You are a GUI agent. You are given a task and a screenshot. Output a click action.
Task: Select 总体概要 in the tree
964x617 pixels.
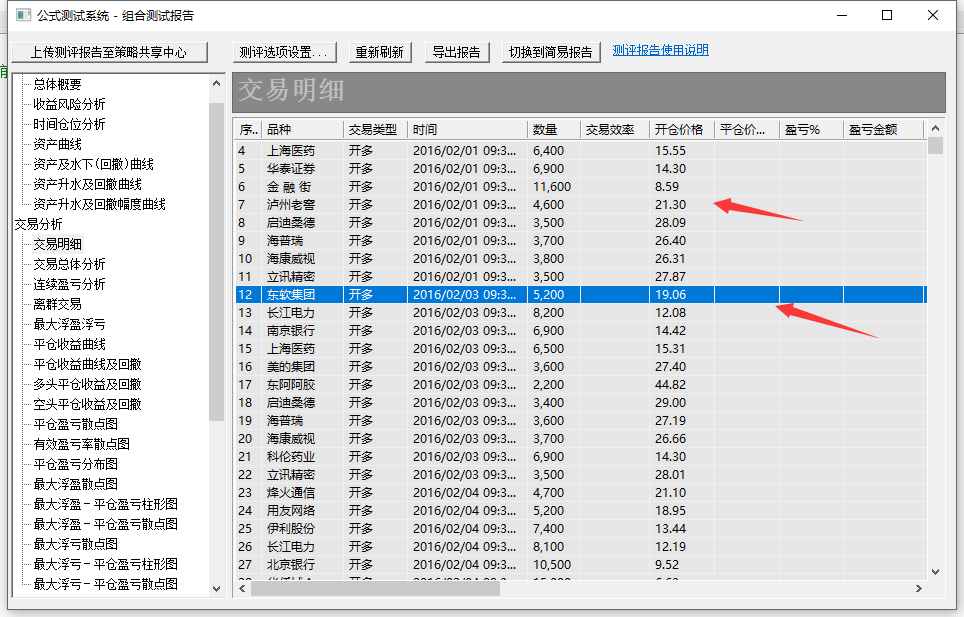[57, 84]
